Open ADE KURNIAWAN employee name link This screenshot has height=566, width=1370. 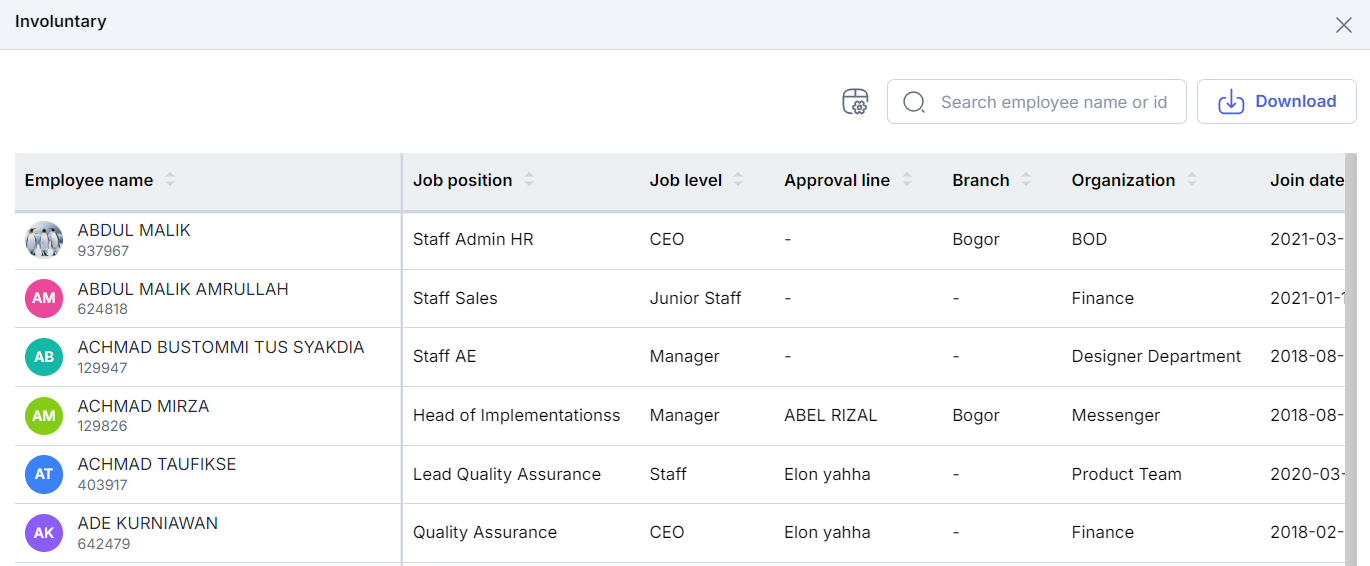148,523
